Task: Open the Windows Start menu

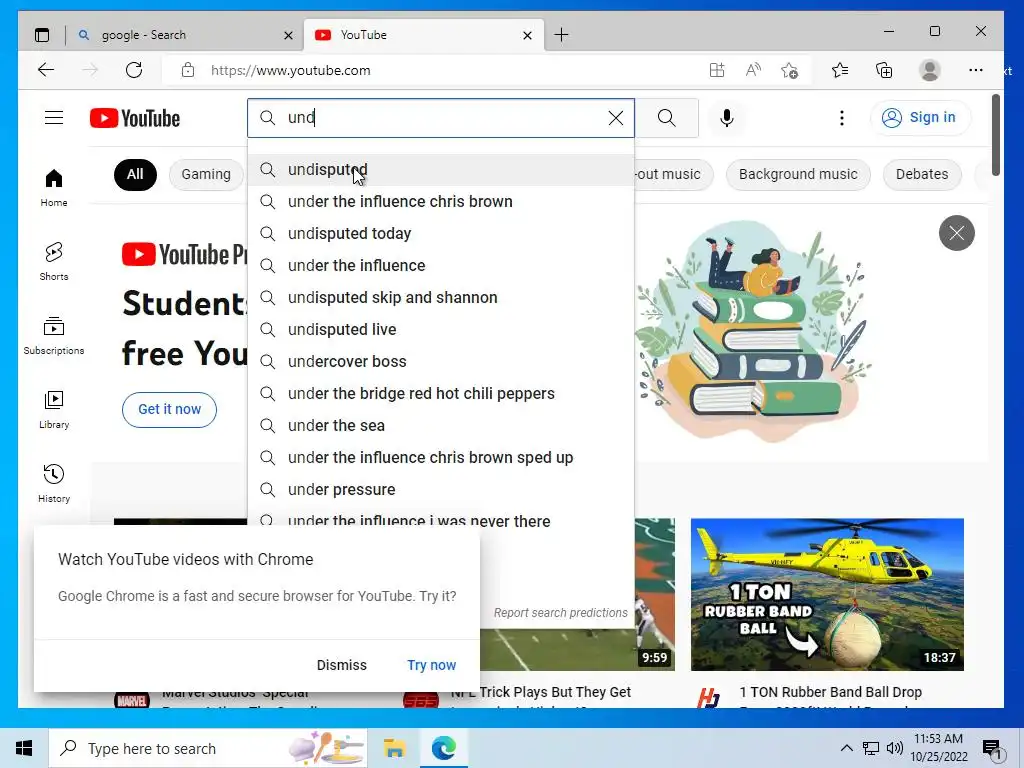Action: (24, 748)
